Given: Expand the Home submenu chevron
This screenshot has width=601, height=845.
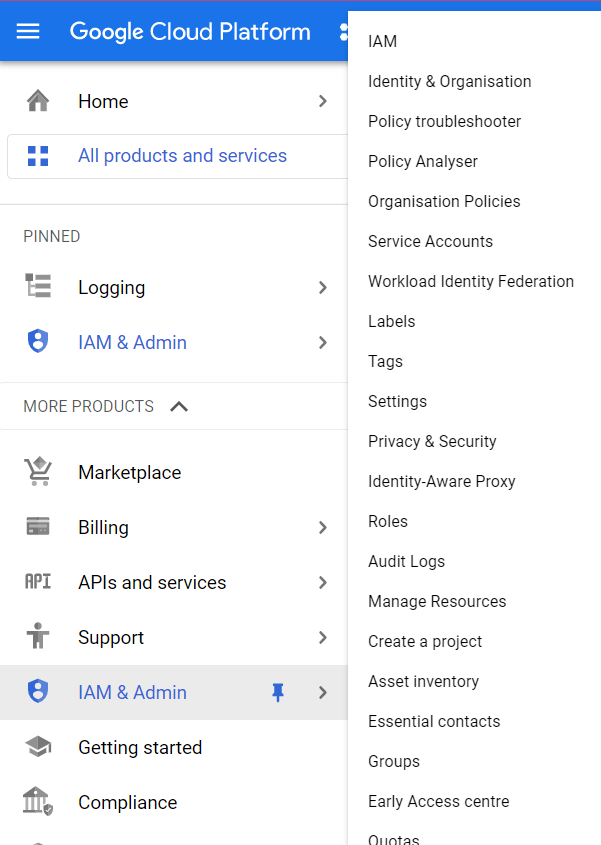Looking at the screenshot, I should point(322,101).
